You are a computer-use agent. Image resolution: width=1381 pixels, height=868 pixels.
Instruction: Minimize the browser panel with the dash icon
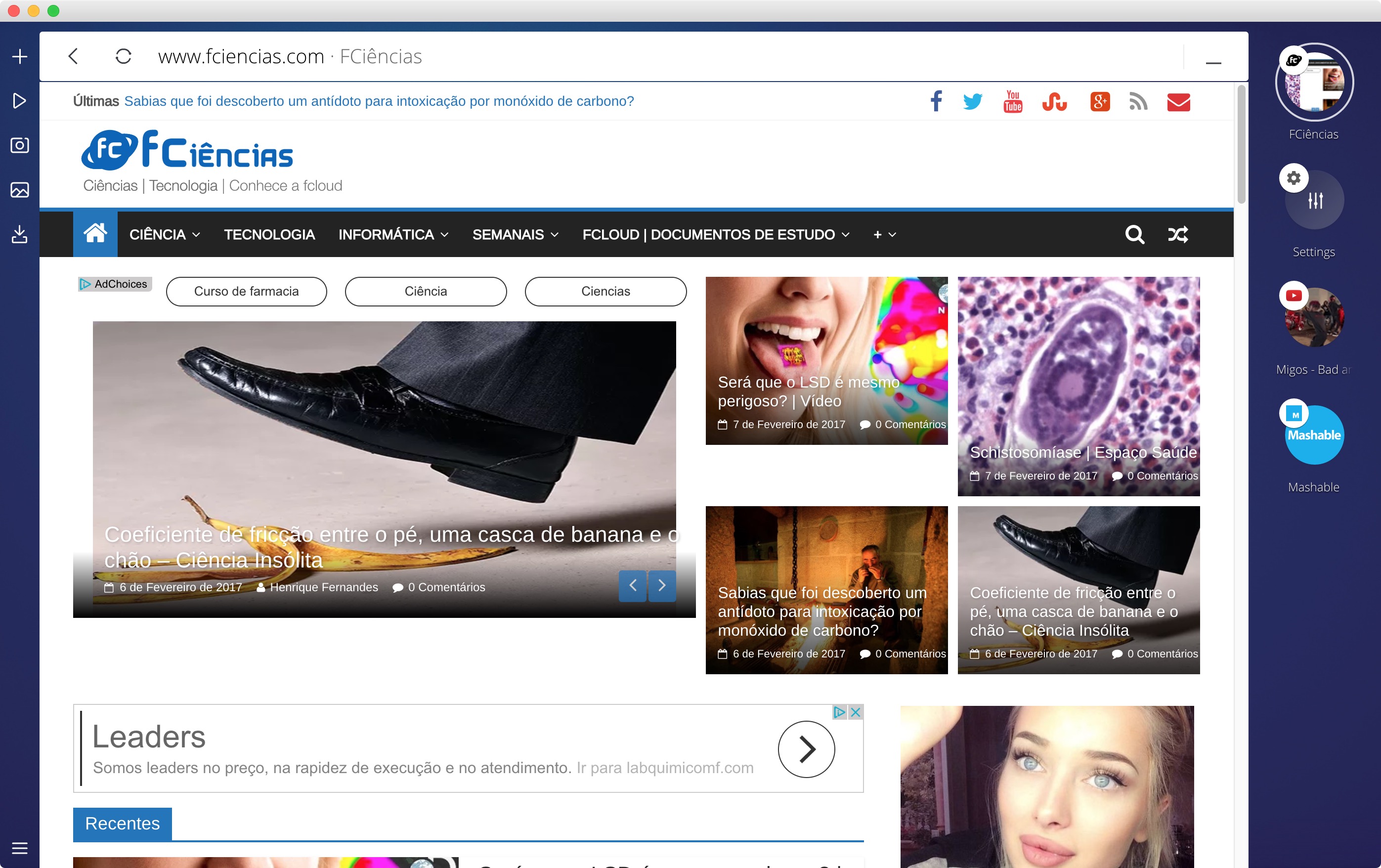[x=1213, y=62]
